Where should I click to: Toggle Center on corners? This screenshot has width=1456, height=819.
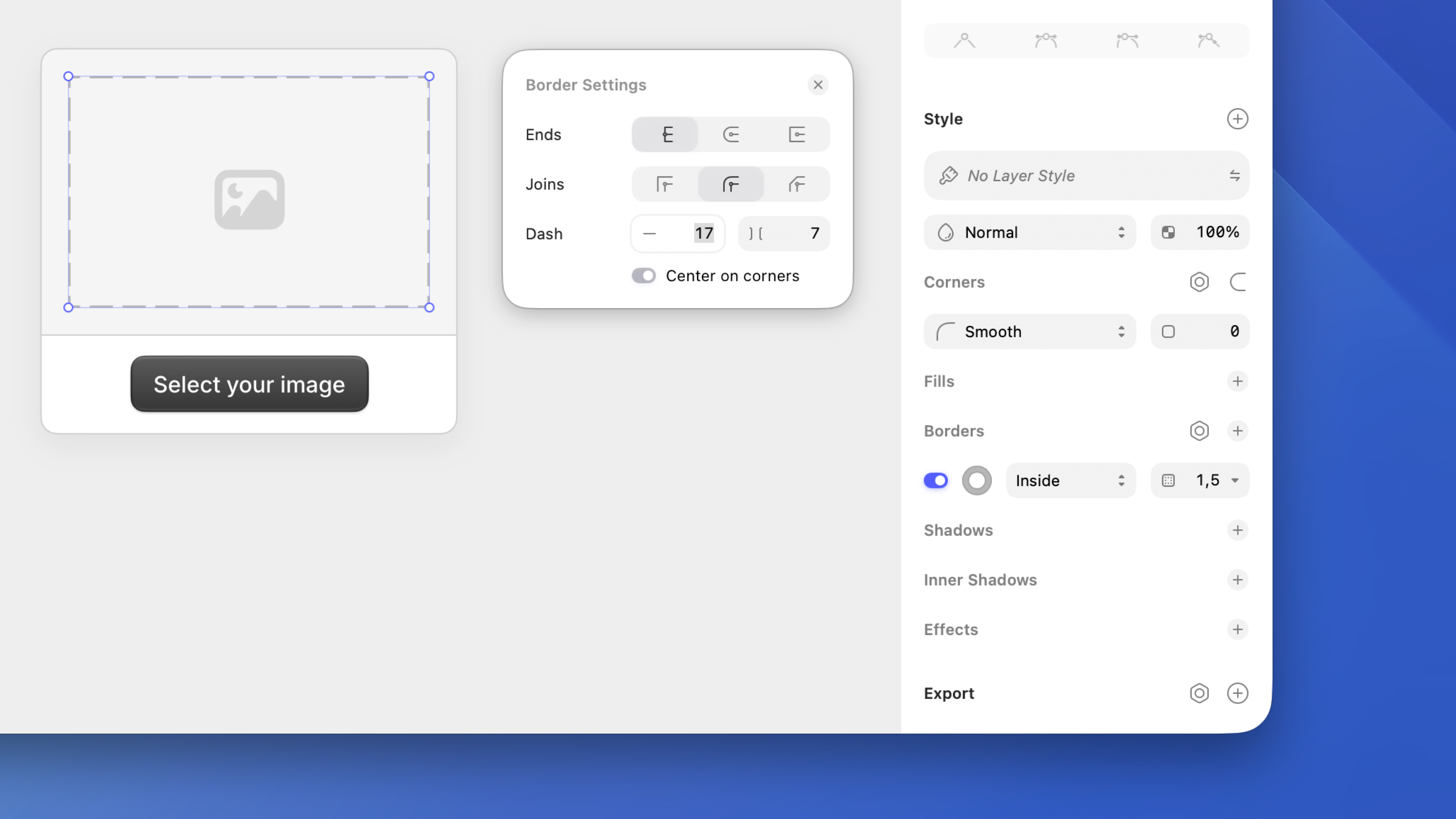pyautogui.click(x=644, y=276)
